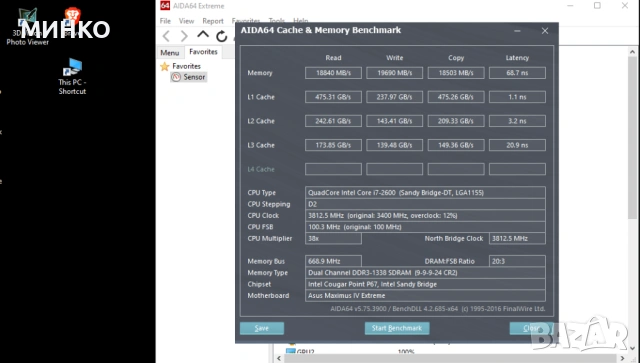Click the AIDA64 up-level arrow icon

(x=203, y=36)
